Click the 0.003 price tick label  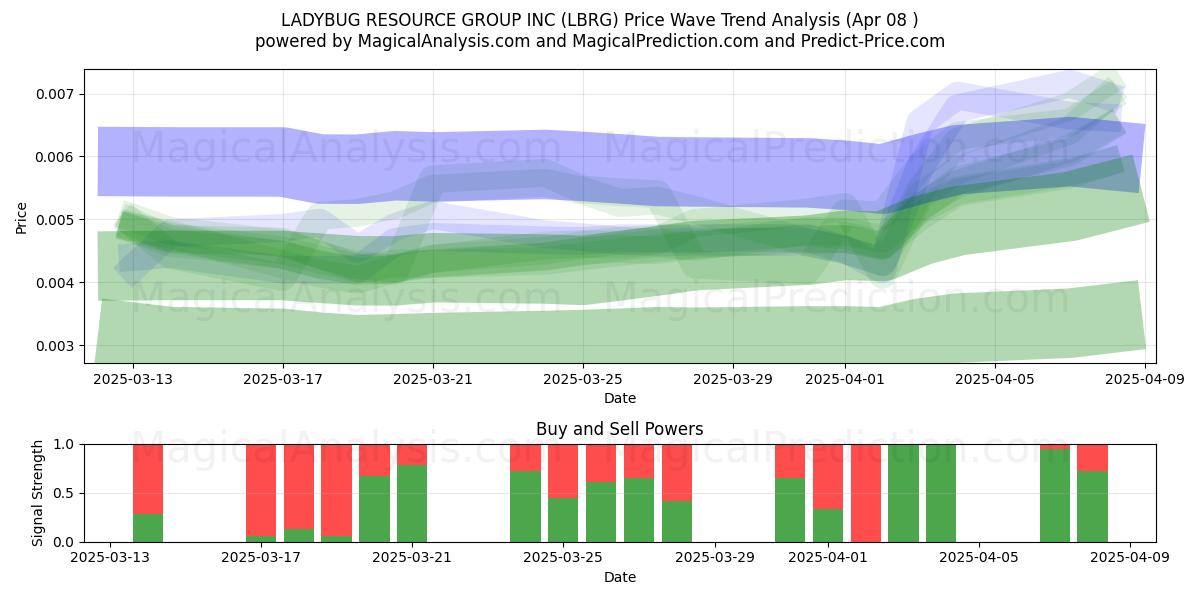tap(56, 346)
